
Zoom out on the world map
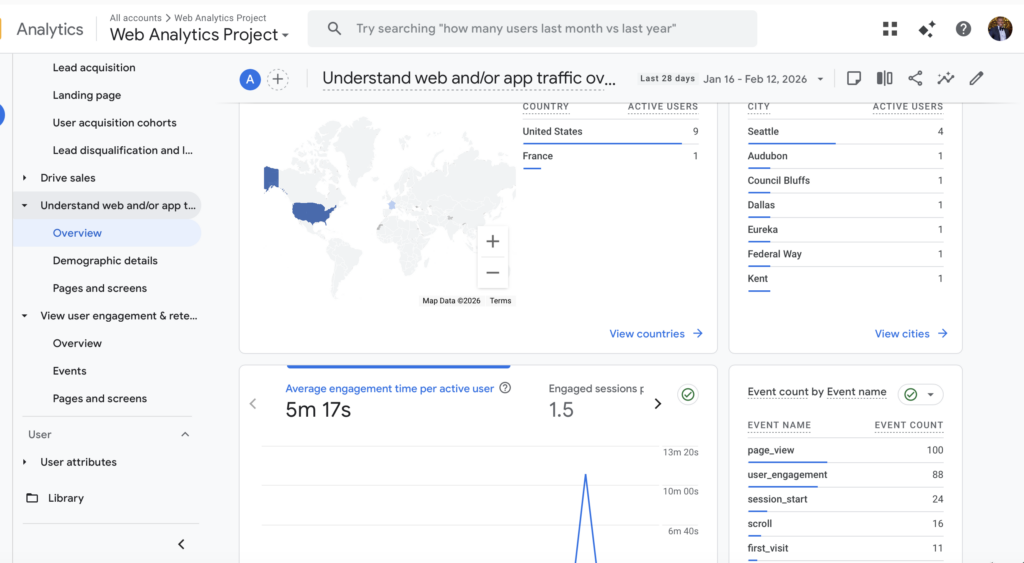(492, 272)
